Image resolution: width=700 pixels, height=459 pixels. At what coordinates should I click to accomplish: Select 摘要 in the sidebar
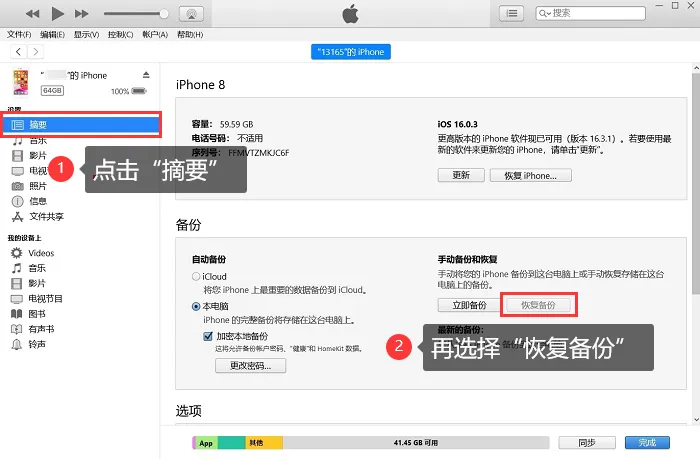click(81, 125)
